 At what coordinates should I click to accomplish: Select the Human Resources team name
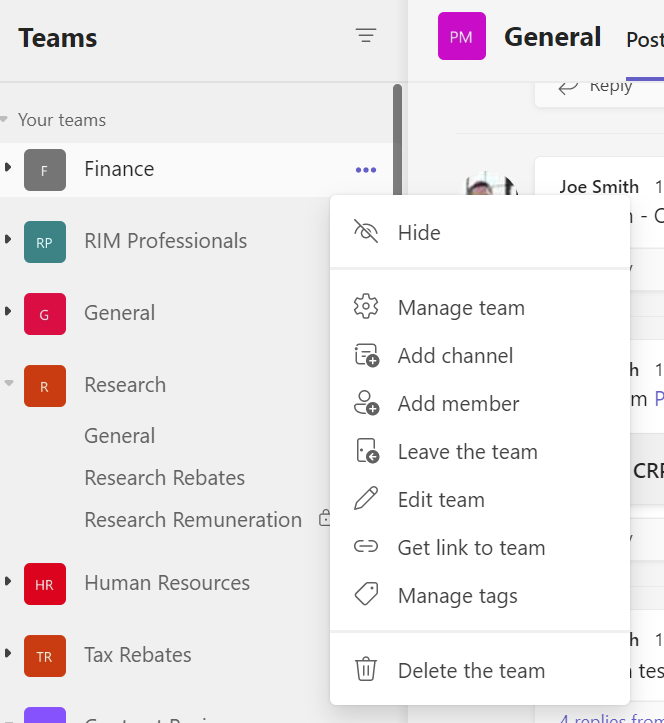[x=167, y=583]
